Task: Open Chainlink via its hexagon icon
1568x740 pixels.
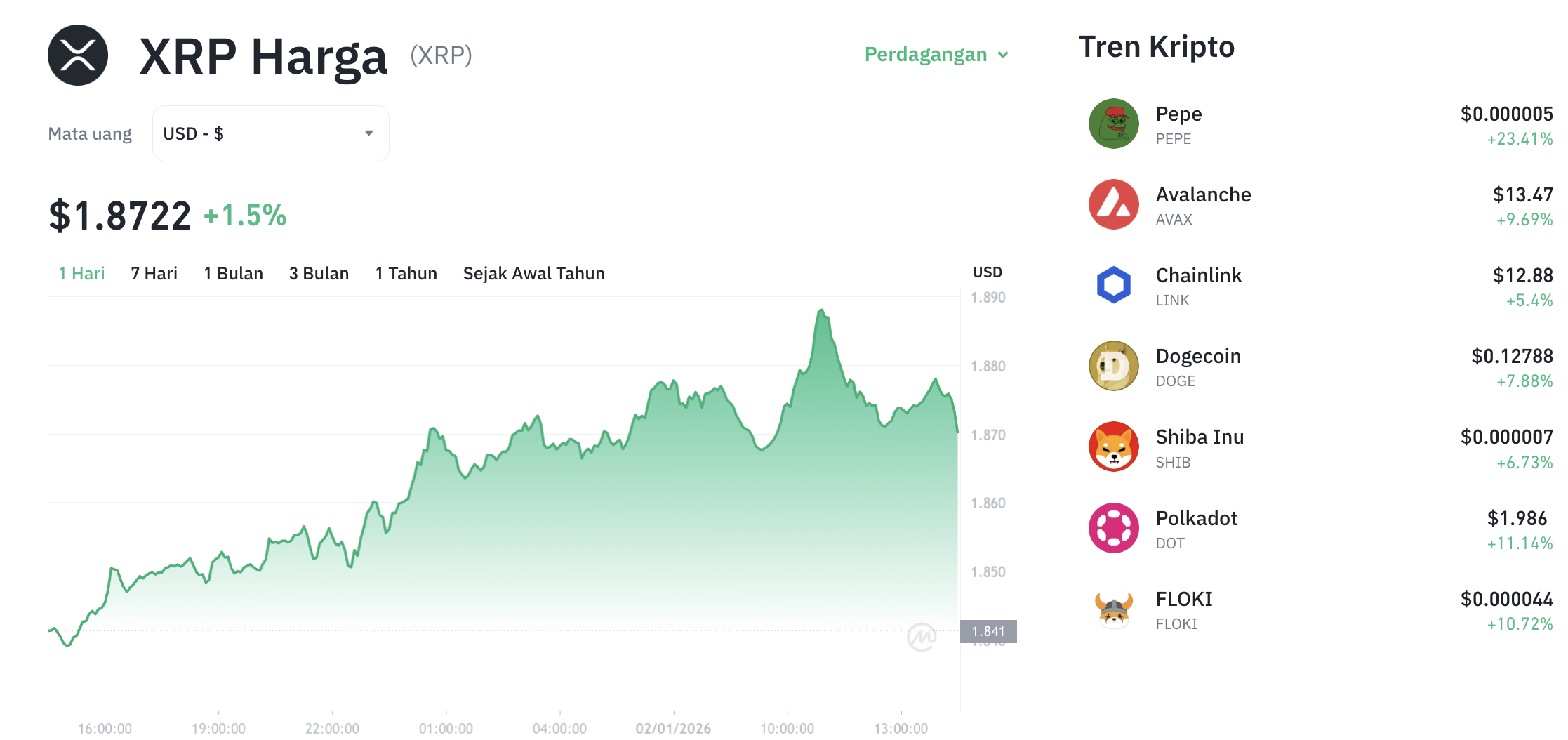Action: point(1113,285)
